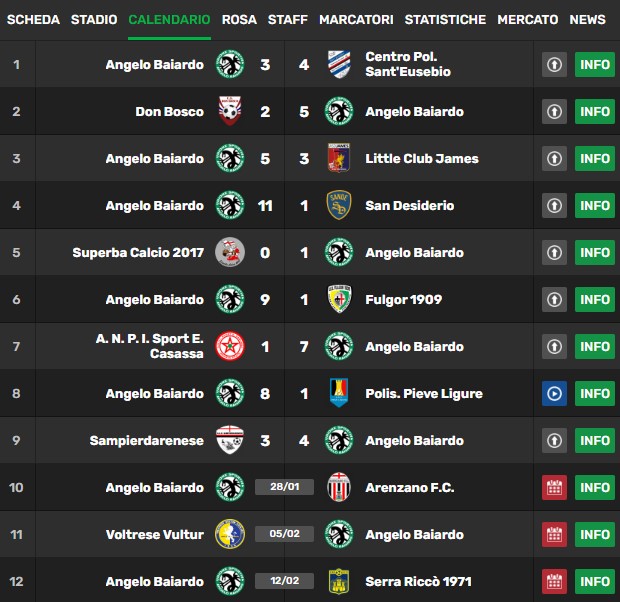
Task: Click the San Desiderio team crest
Action: tap(339, 205)
